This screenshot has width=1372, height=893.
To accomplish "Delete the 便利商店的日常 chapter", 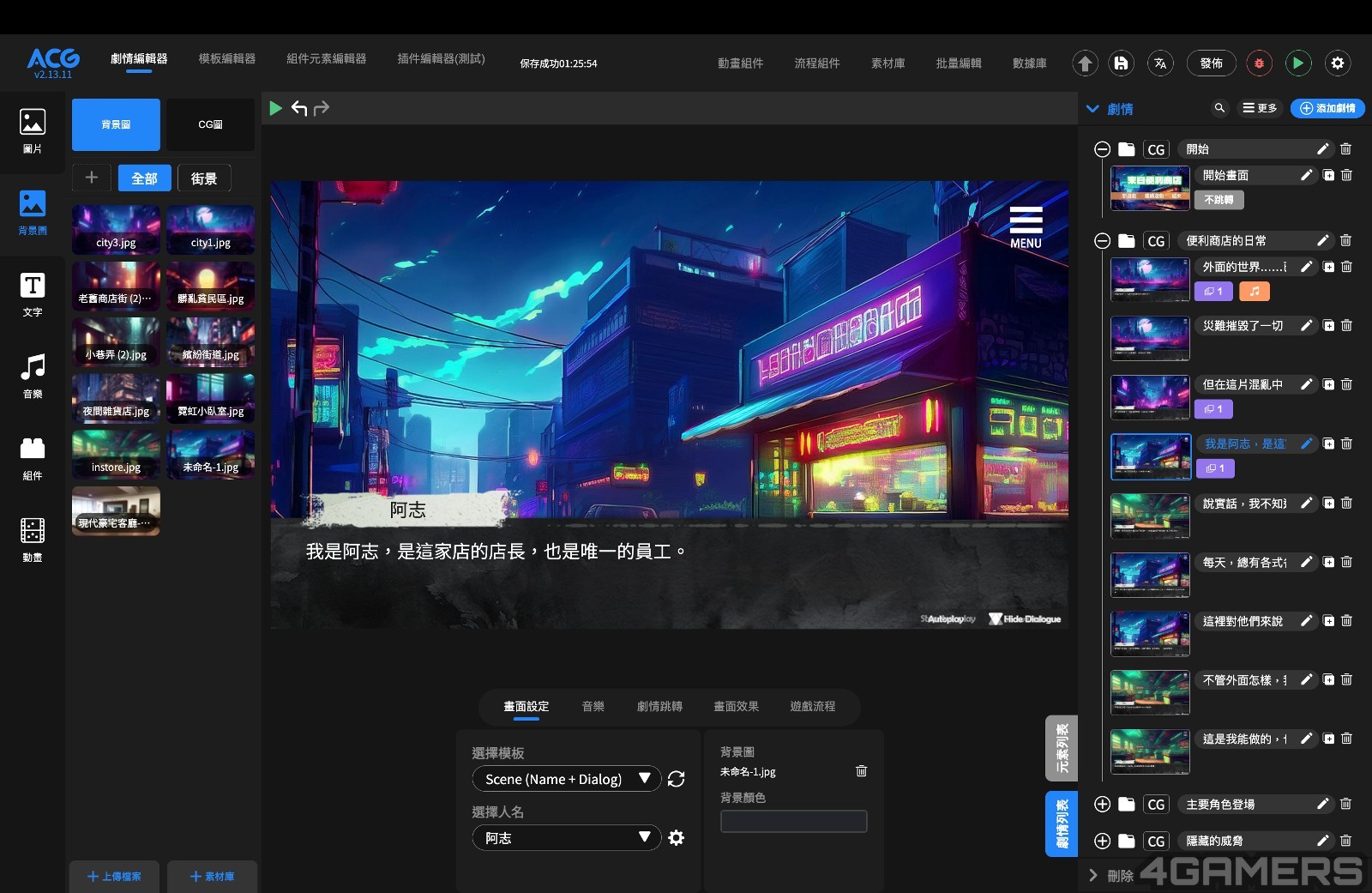I will [x=1345, y=241].
